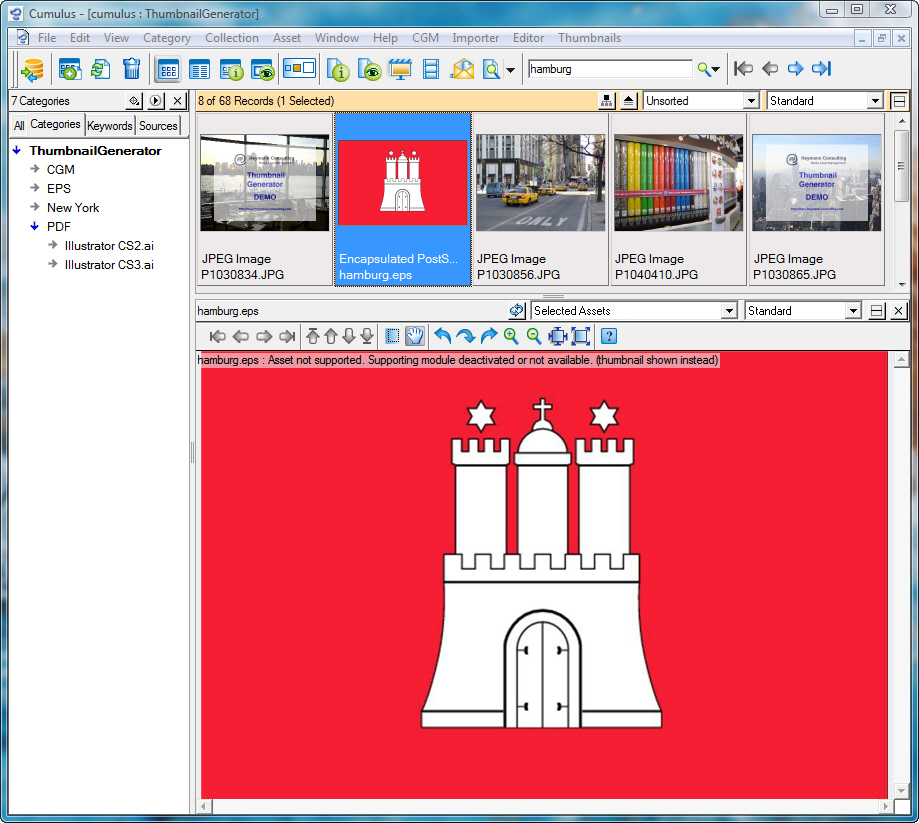Image resolution: width=919 pixels, height=823 pixels.
Task: Open the Selected Assets dropdown
Action: coord(729,311)
